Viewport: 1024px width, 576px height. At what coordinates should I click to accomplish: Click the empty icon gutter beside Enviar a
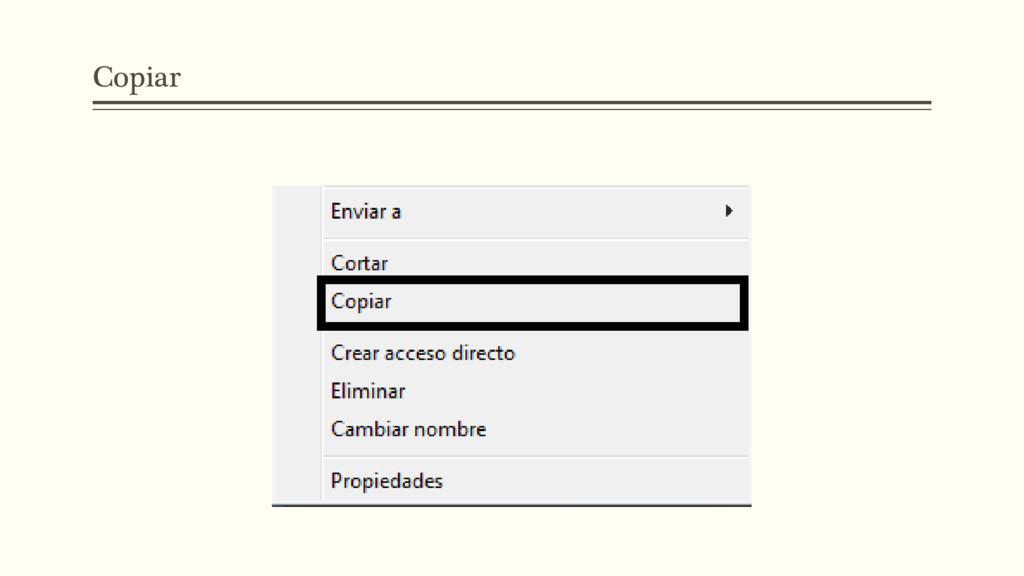point(297,212)
